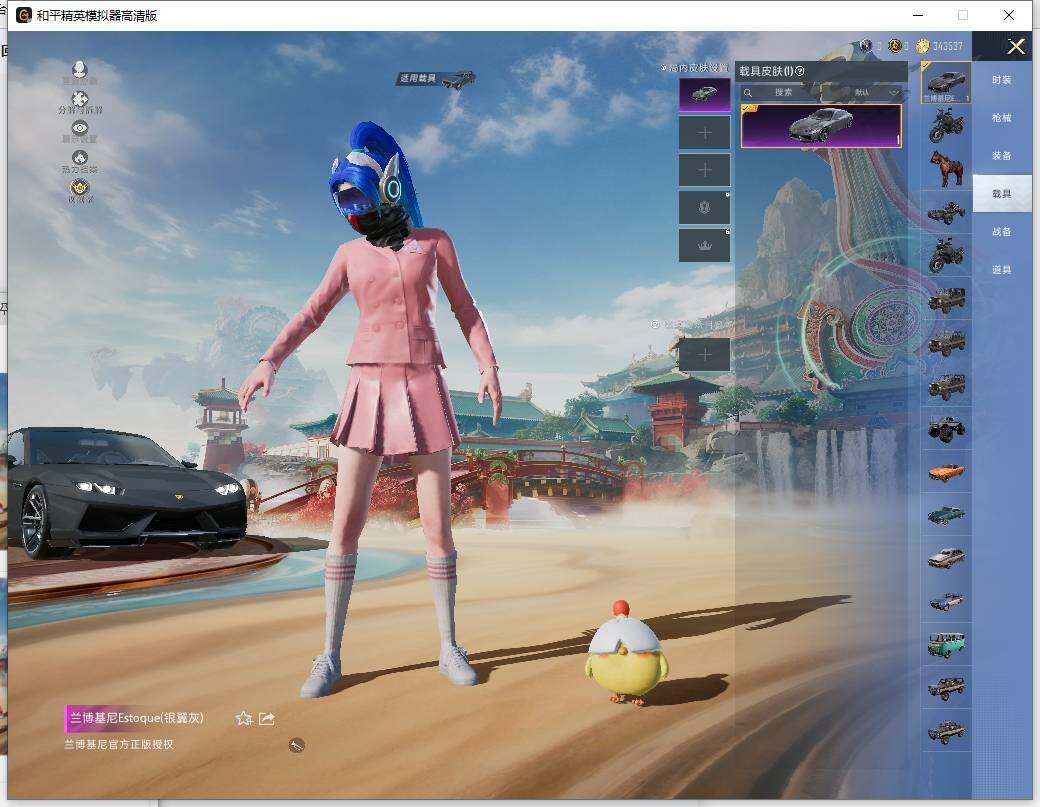Close the wardrobe with the X button
The image size is (1040, 807).
(x=1016, y=47)
